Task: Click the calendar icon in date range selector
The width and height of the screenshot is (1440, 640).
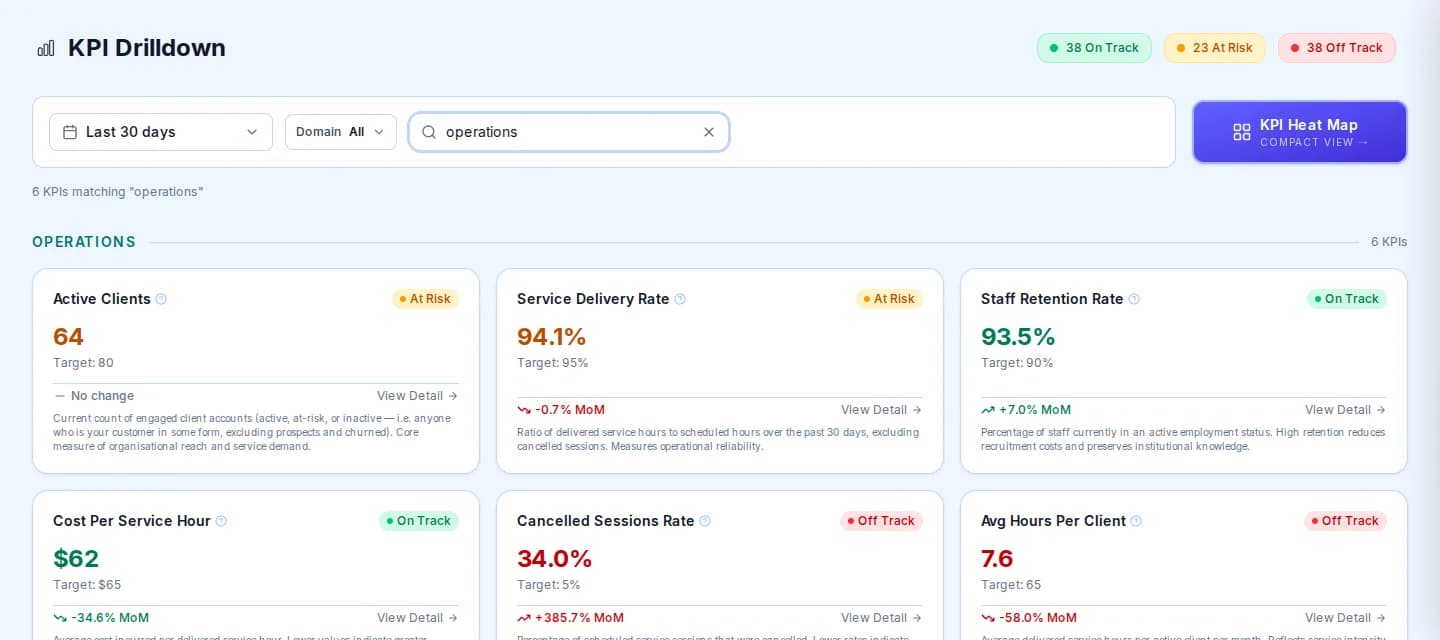Action: coord(70,132)
